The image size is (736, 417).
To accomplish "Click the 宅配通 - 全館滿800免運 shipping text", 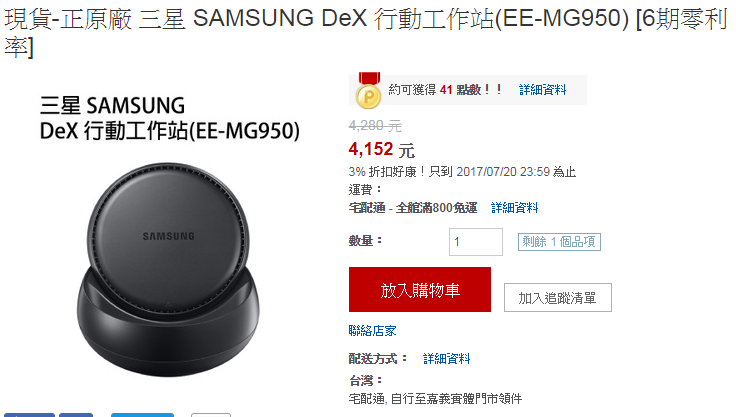I will [x=413, y=208].
